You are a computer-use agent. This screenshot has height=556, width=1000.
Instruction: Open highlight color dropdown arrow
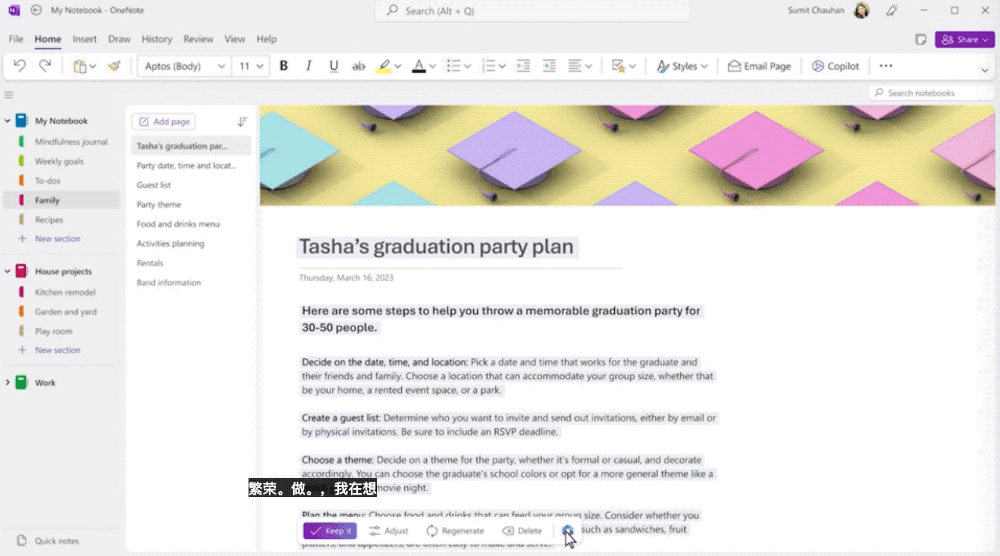tap(398, 66)
